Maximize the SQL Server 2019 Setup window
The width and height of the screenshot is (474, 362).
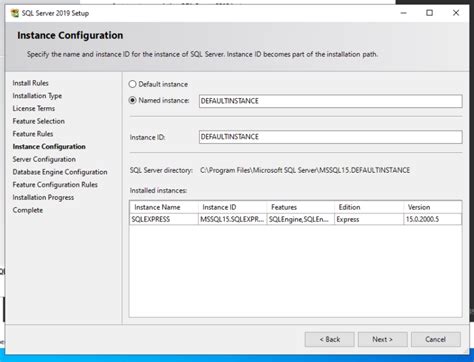429,13
